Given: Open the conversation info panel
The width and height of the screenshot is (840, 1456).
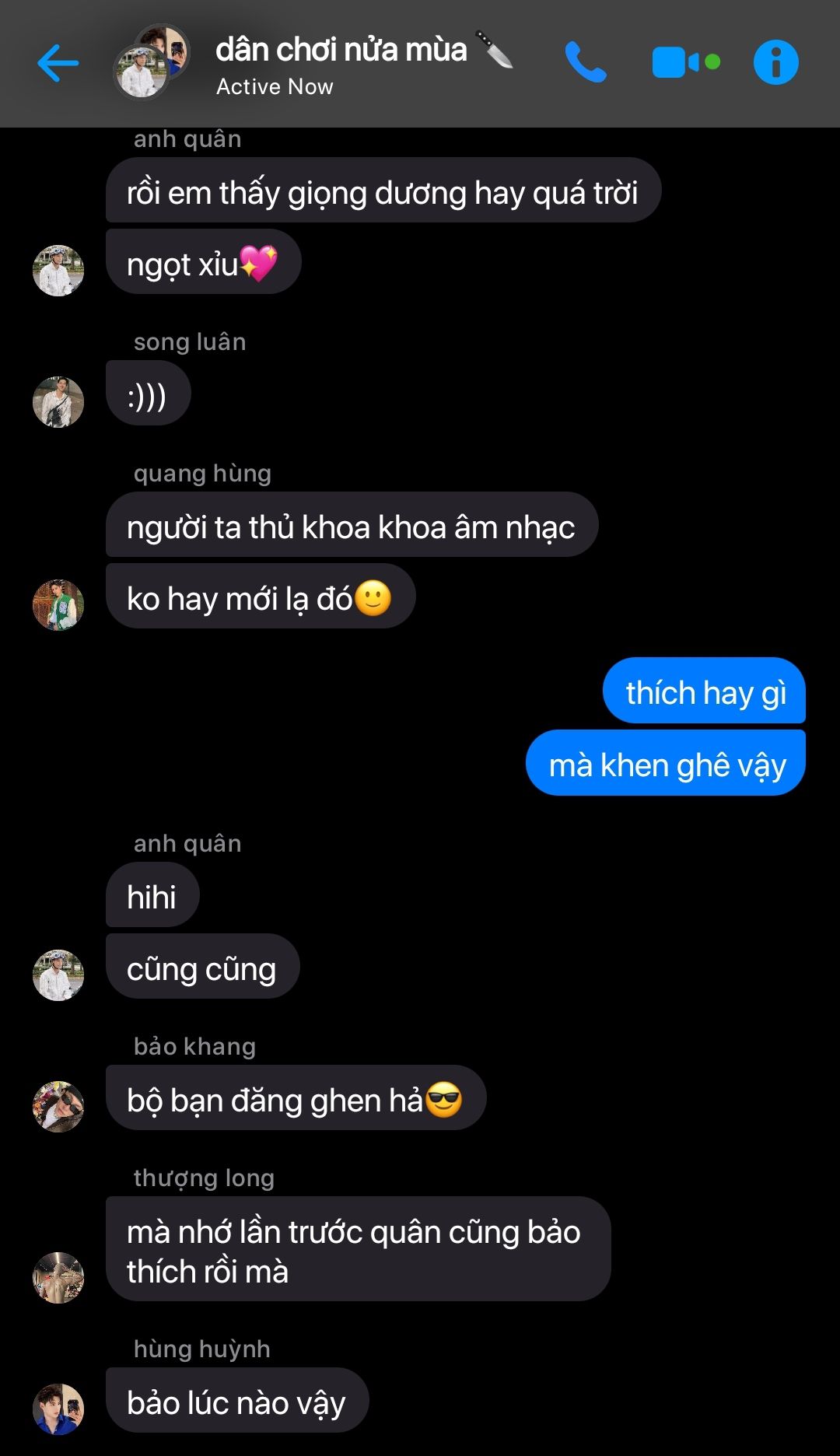Looking at the screenshot, I should pyautogui.click(x=775, y=62).
